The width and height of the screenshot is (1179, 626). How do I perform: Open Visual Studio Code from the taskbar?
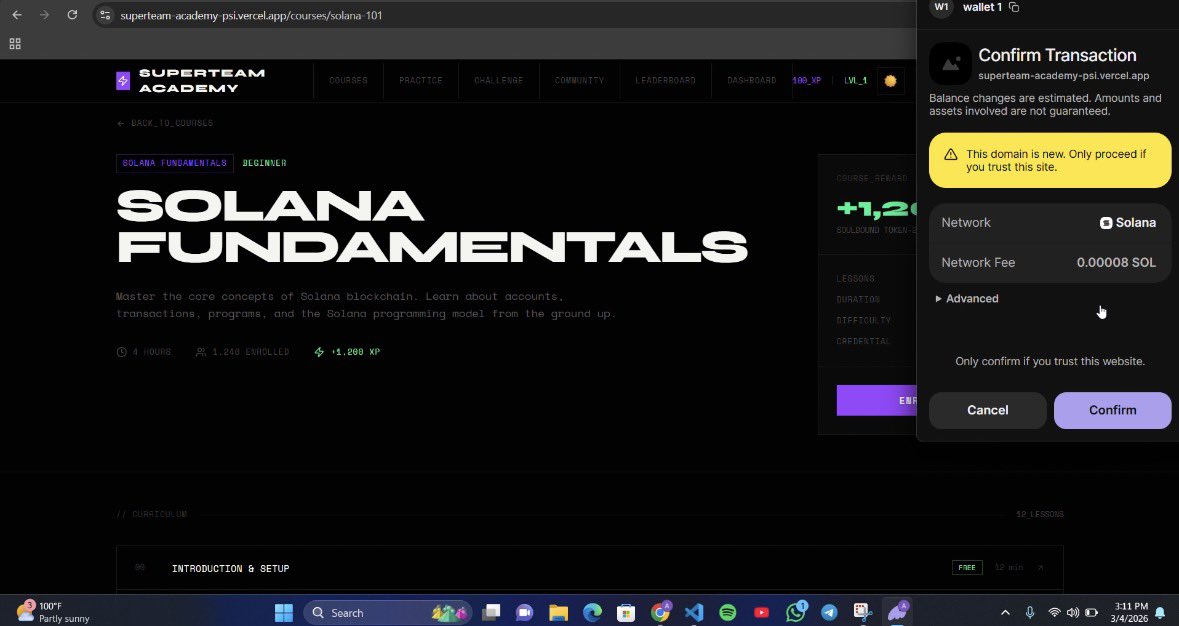pyautogui.click(x=694, y=612)
